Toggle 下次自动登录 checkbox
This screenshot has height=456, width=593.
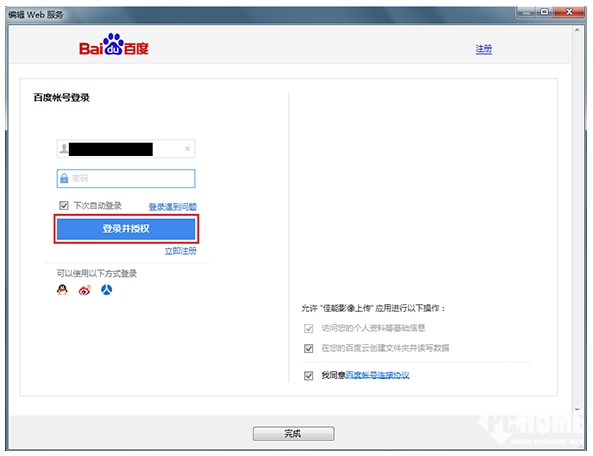point(64,205)
